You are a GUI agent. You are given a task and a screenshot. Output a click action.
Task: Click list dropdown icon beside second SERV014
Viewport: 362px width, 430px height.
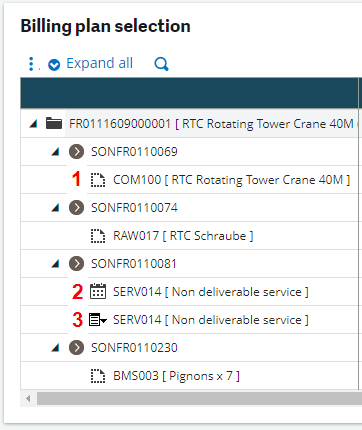(x=98, y=320)
